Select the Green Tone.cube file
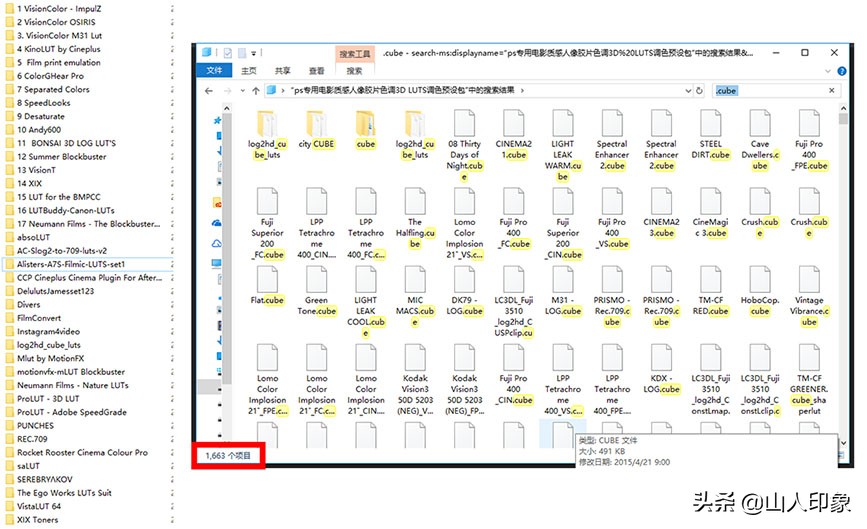Screen dimensions: 867x529 [316, 291]
